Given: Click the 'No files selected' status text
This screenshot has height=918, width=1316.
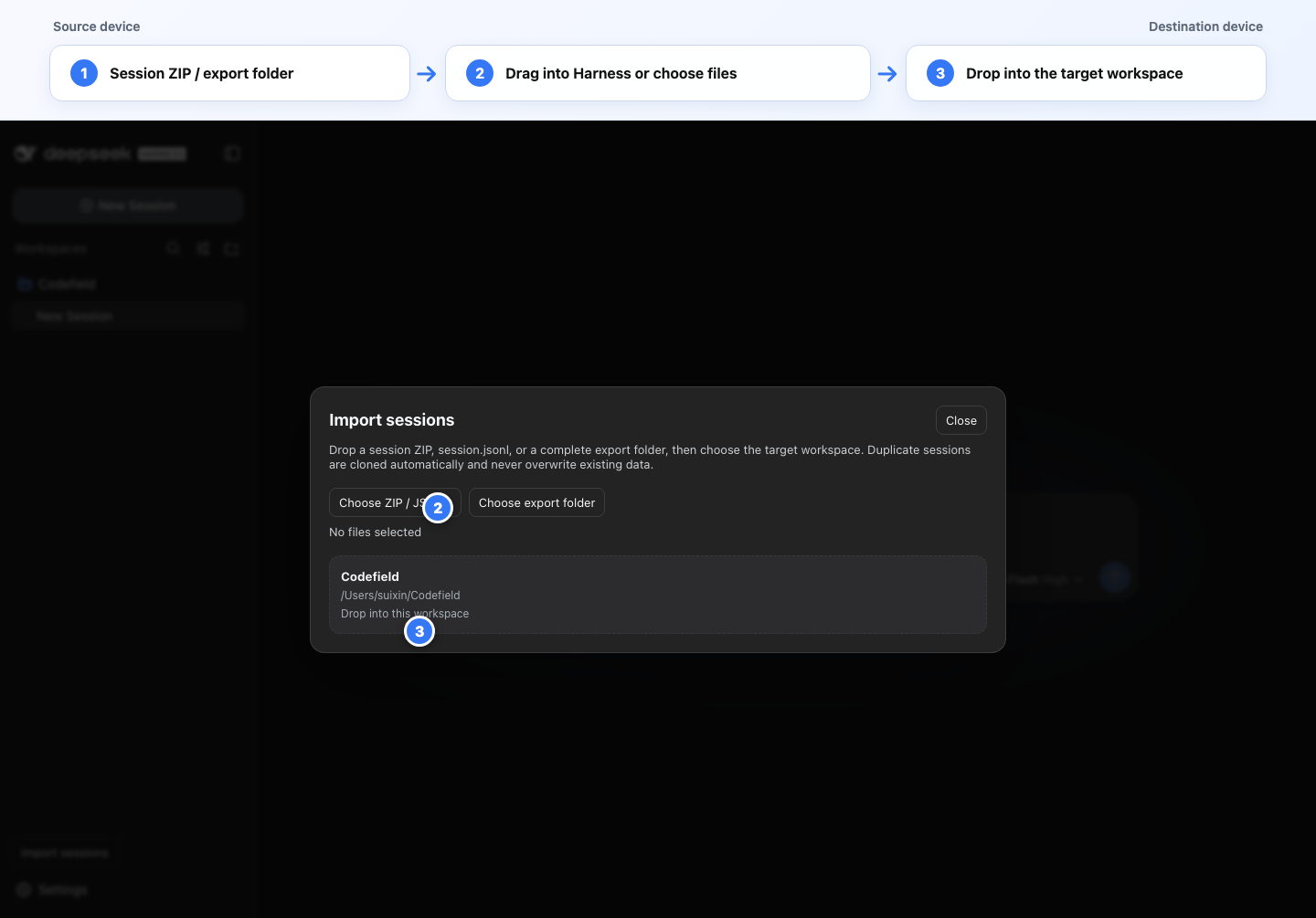Looking at the screenshot, I should 375,532.
